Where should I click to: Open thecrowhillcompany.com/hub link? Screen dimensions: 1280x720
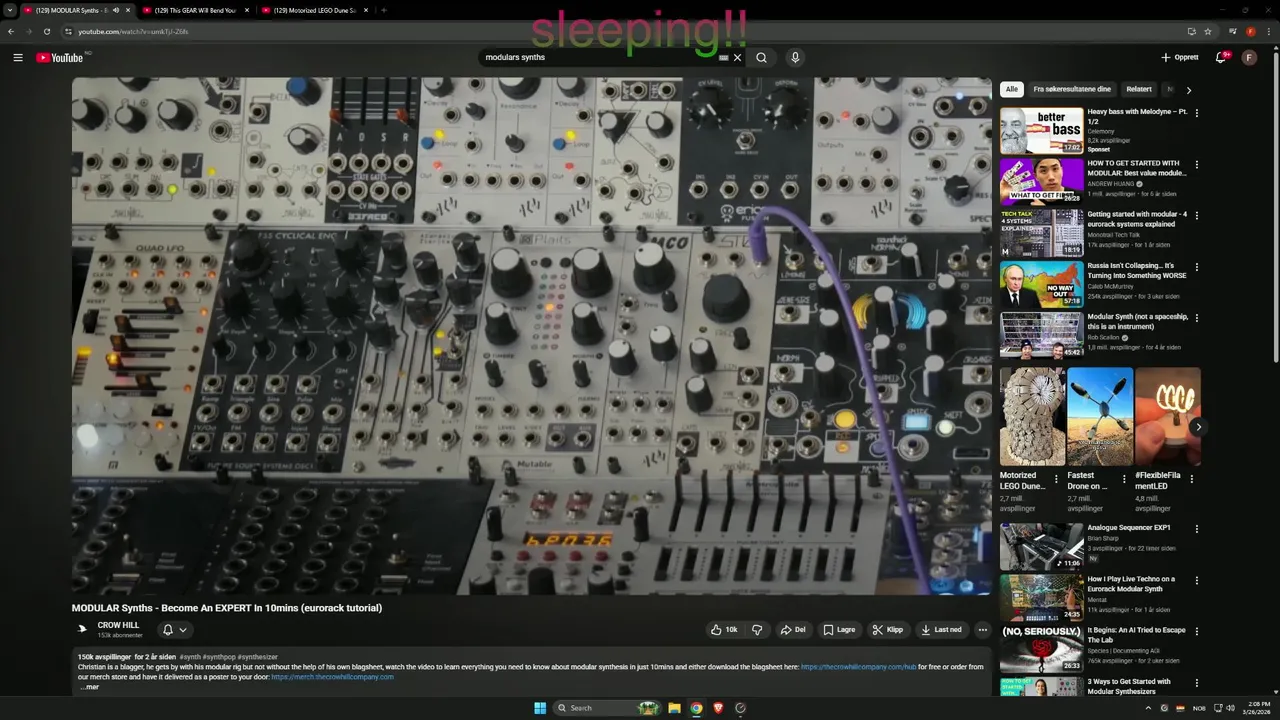pyautogui.click(x=858, y=667)
